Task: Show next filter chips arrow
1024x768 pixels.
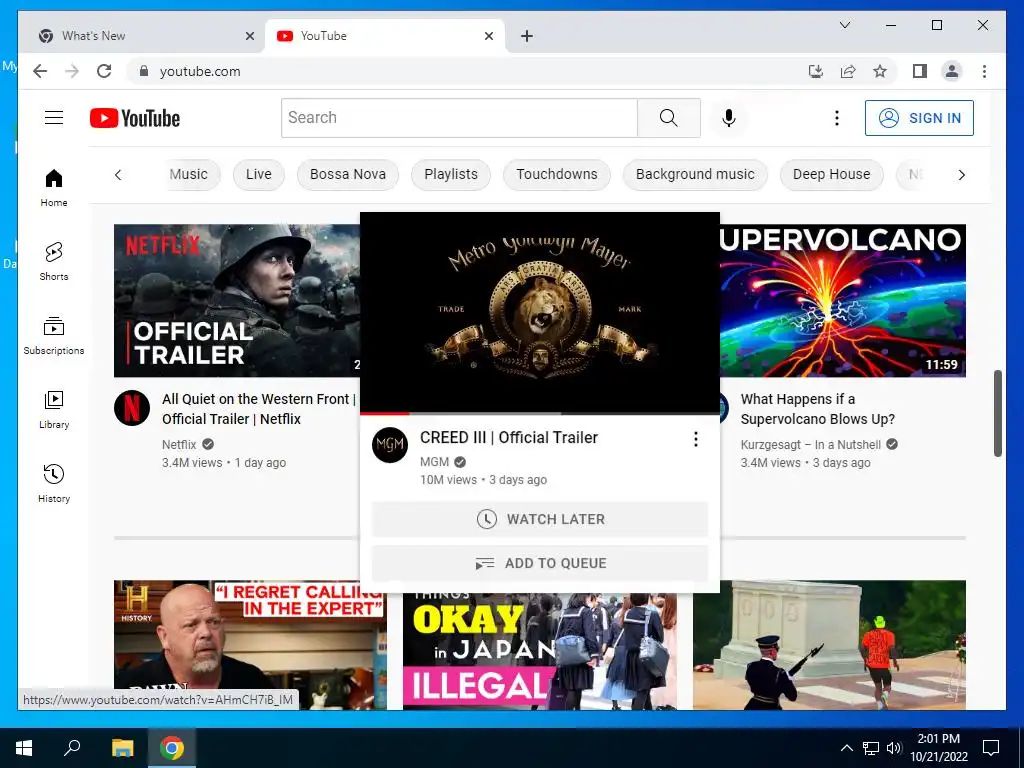Action: click(961, 174)
